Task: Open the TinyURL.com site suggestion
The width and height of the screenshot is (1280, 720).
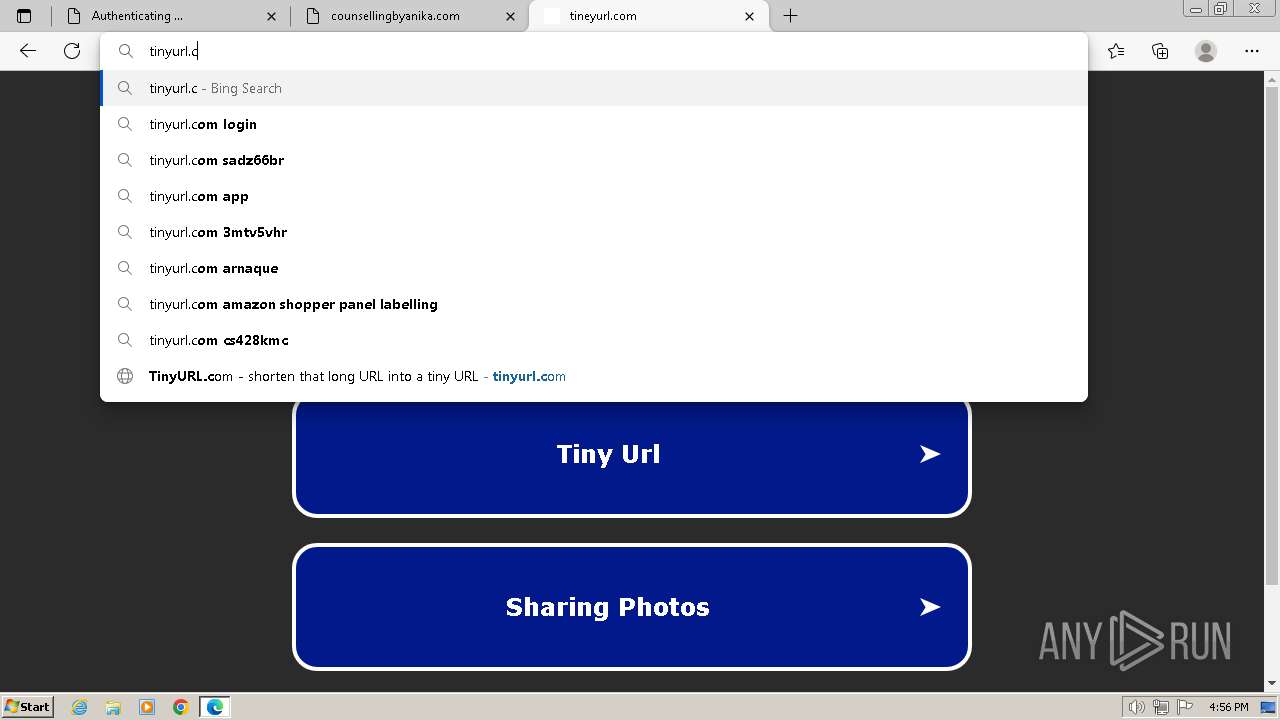Action: (x=594, y=376)
